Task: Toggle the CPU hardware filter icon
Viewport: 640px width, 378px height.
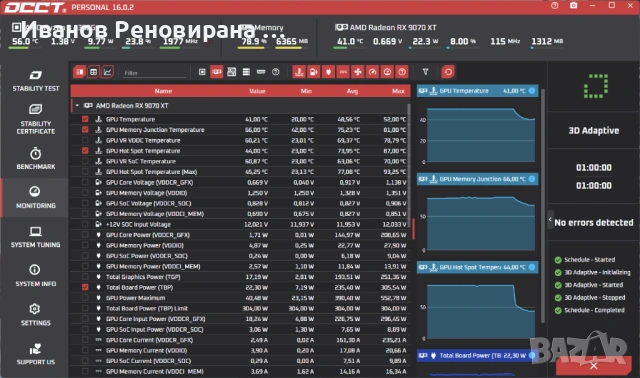Action: coord(202,72)
